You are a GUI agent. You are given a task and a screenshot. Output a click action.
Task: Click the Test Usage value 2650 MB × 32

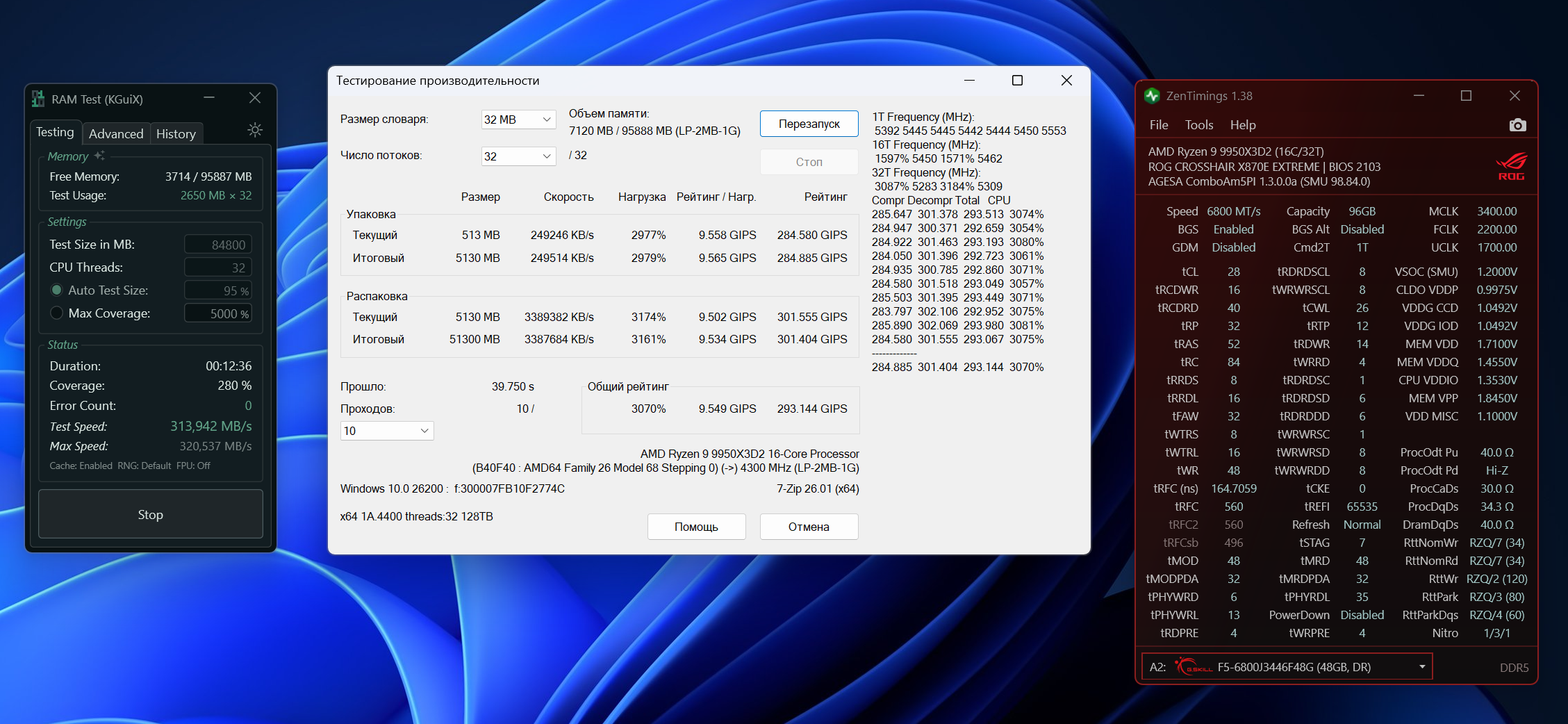(216, 195)
